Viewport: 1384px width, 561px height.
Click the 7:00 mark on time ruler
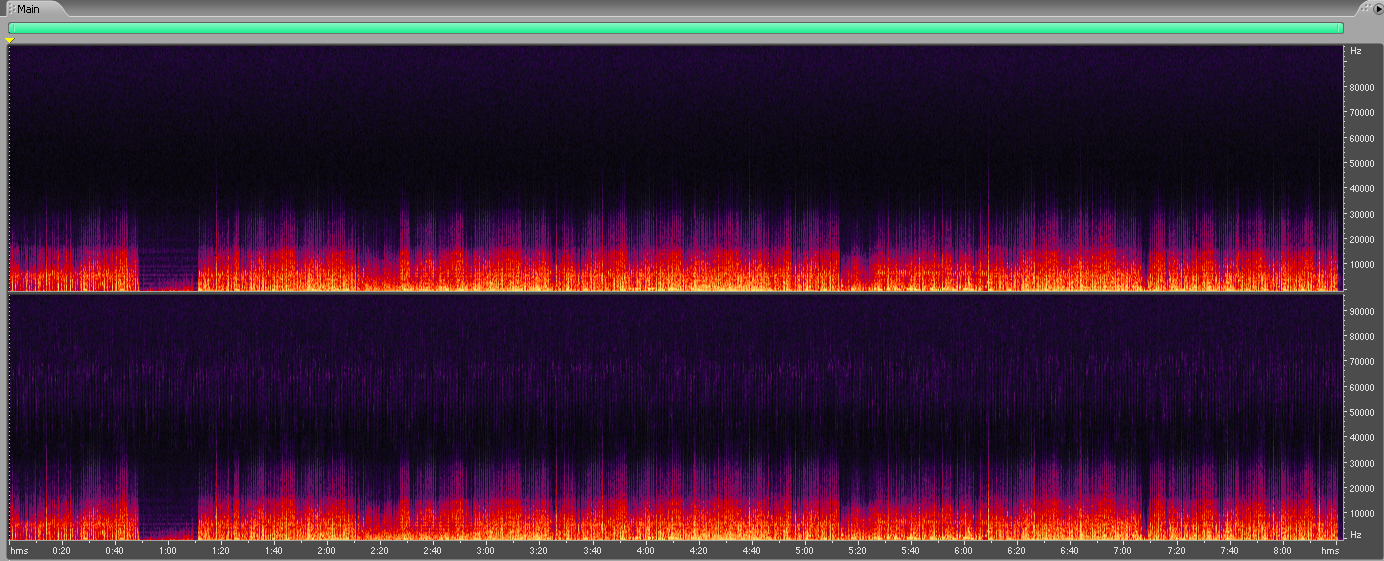1122,551
